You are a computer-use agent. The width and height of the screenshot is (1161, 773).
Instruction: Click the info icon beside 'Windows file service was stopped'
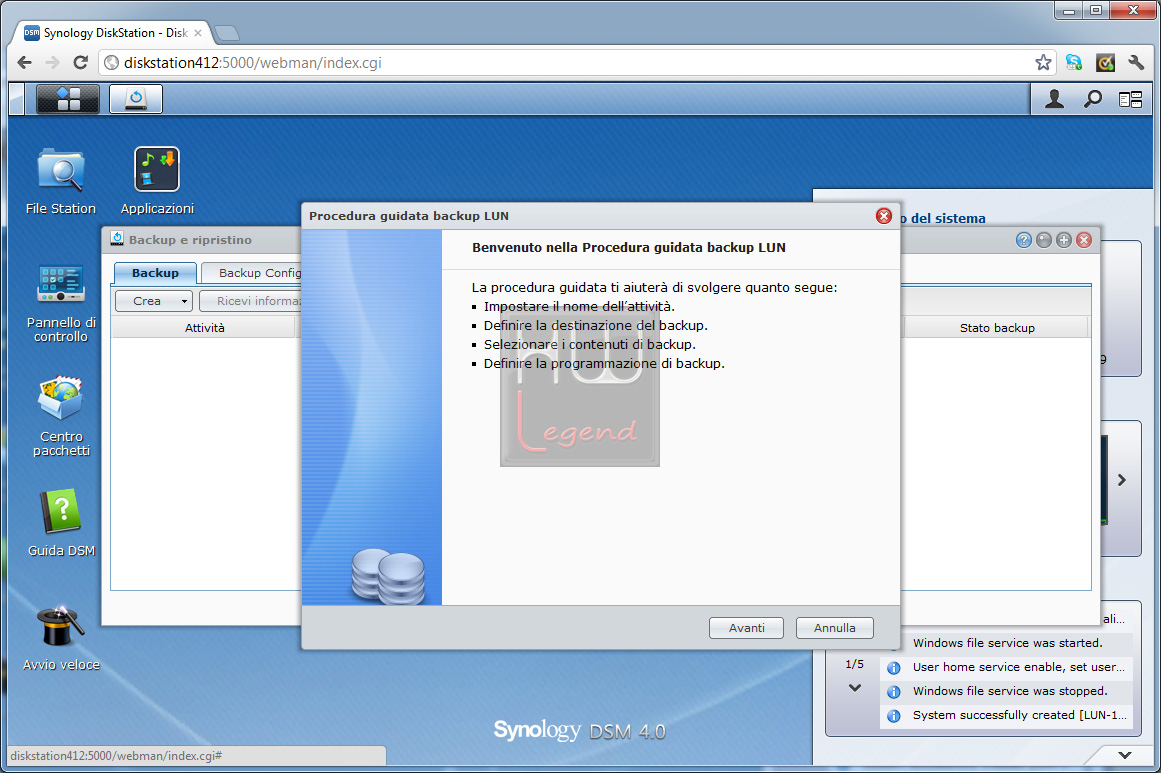tap(894, 692)
